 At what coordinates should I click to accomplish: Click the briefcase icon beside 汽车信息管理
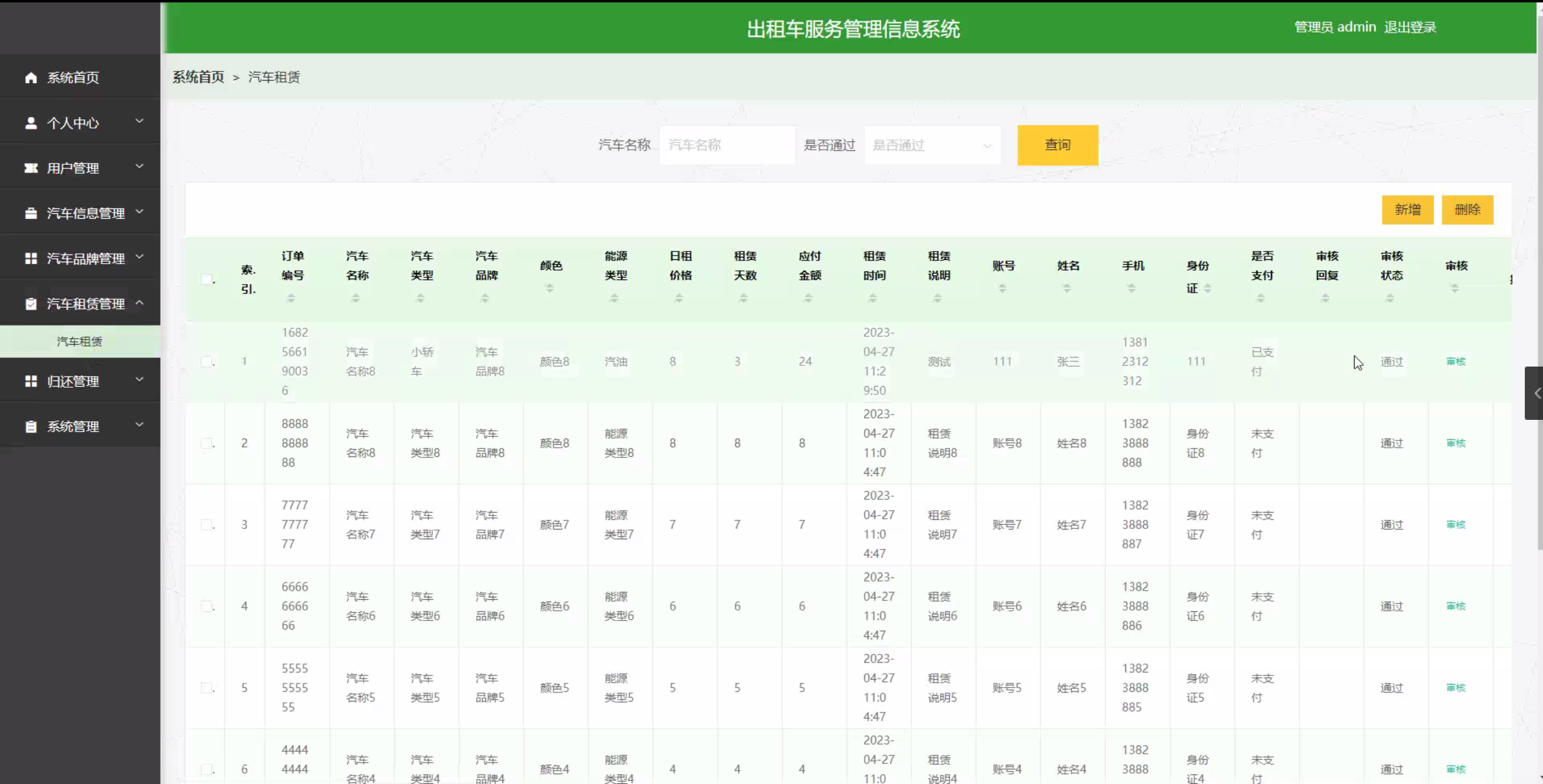[31, 213]
